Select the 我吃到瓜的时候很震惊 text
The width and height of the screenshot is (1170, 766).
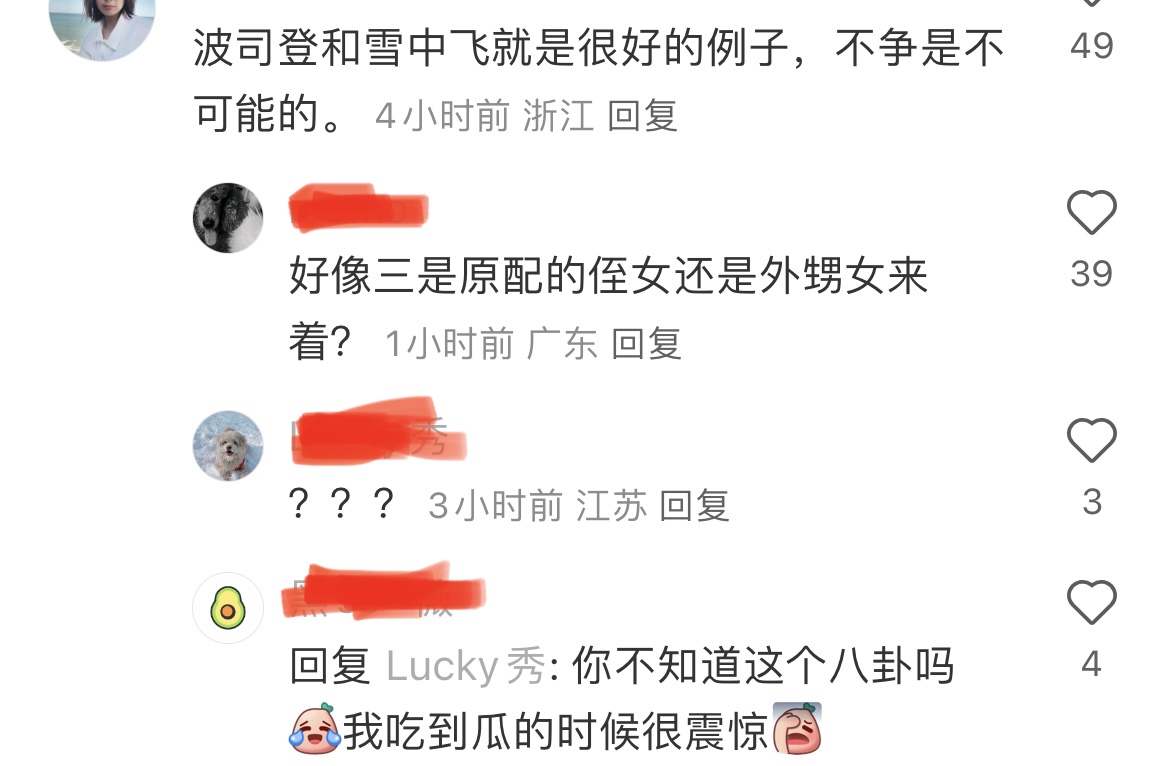pyautogui.click(x=556, y=731)
